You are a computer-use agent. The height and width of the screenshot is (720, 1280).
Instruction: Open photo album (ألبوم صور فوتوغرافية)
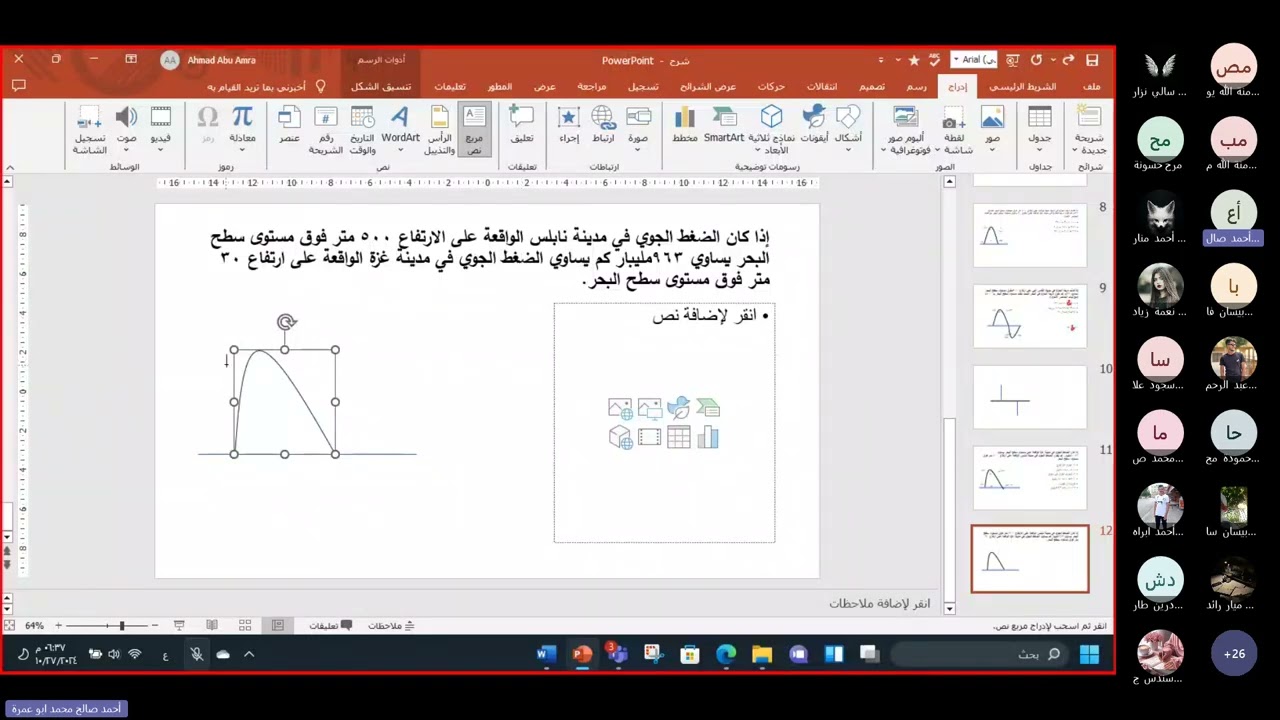[x=906, y=130]
